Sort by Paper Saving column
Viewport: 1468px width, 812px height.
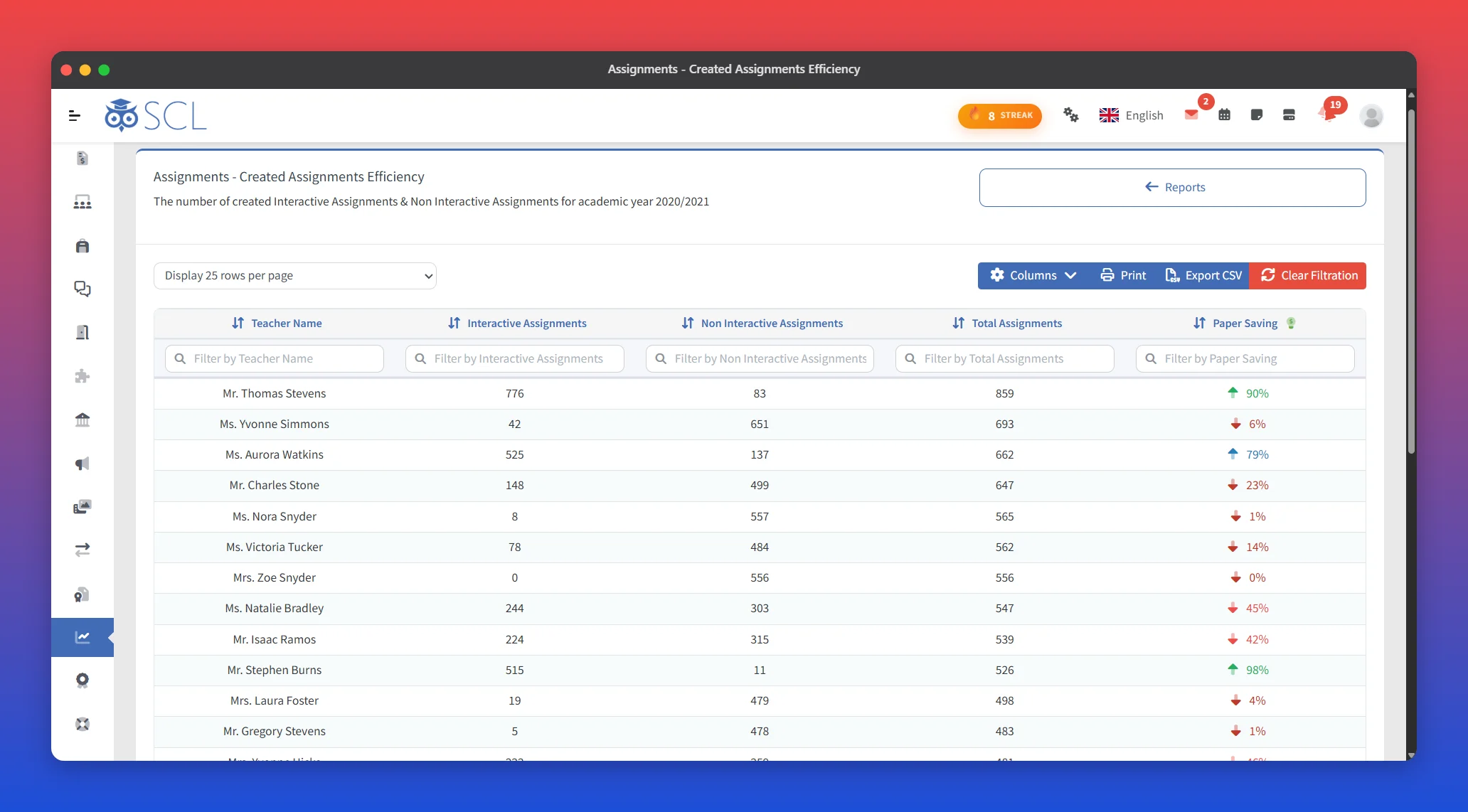click(1235, 323)
